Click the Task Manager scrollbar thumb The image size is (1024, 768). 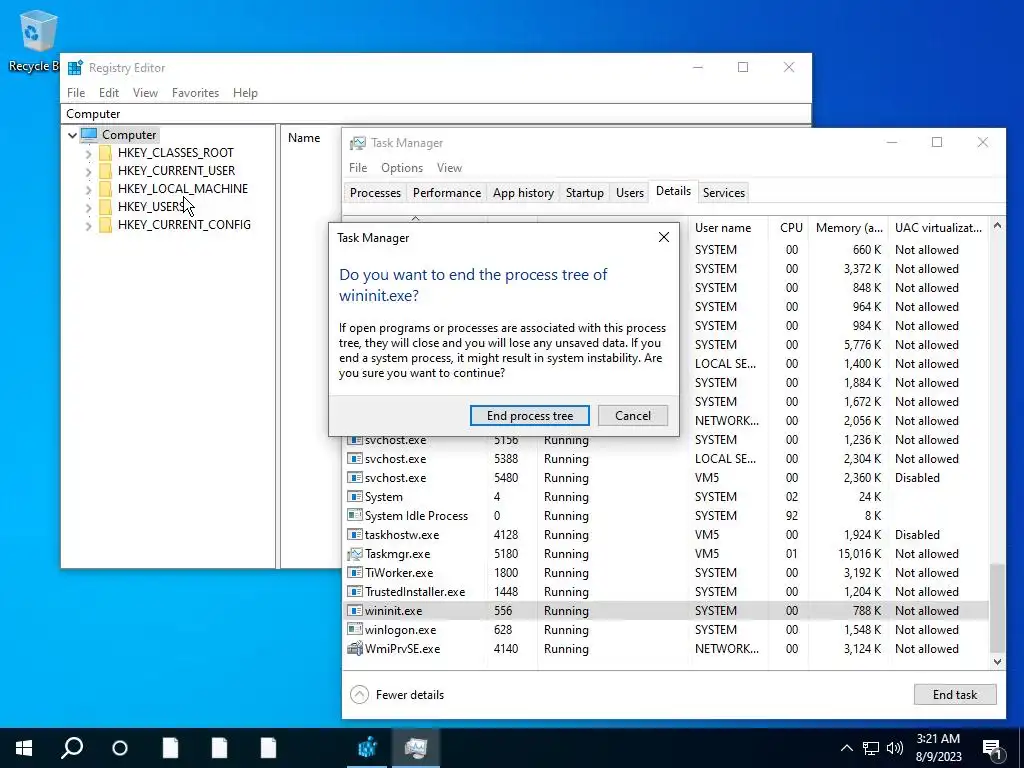[x=997, y=608]
